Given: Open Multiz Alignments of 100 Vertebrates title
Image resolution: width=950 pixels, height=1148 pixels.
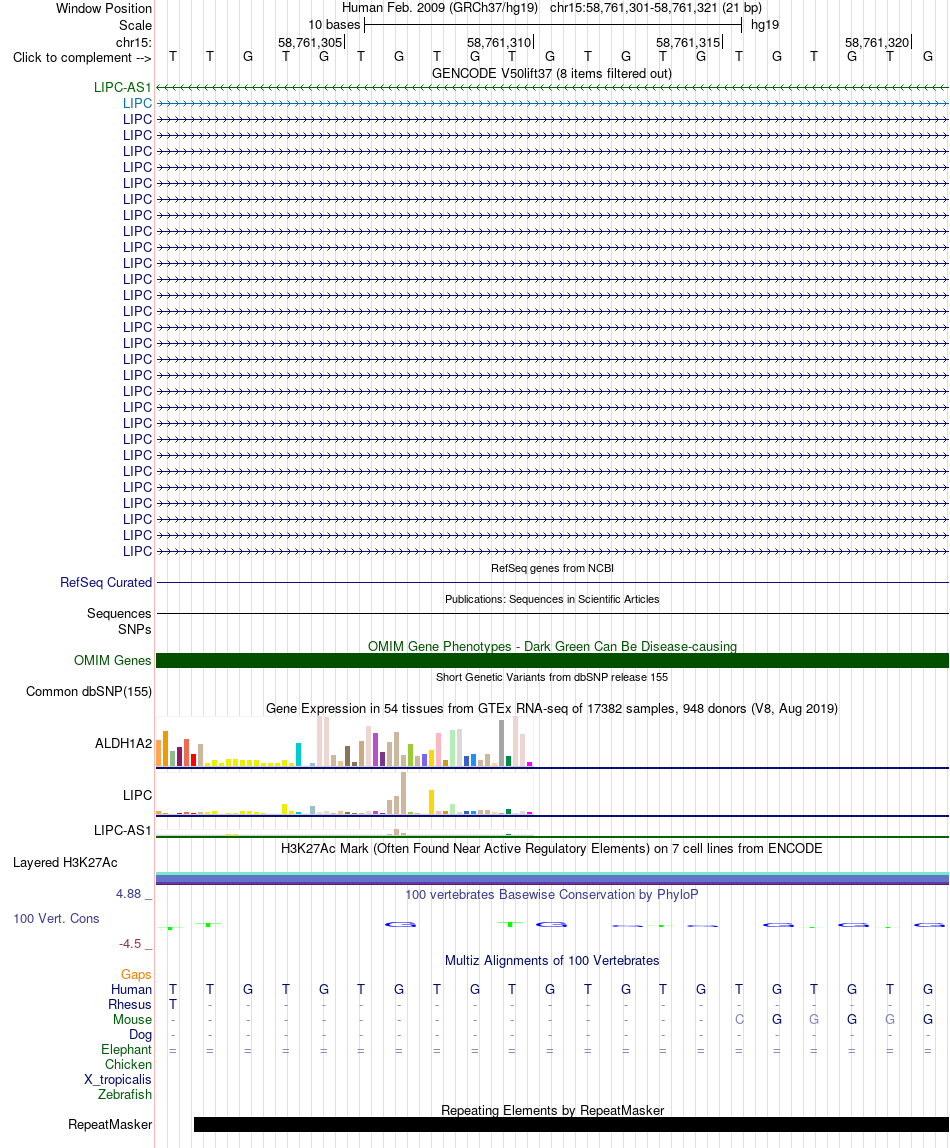Looking at the screenshot, I should coord(552,961).
